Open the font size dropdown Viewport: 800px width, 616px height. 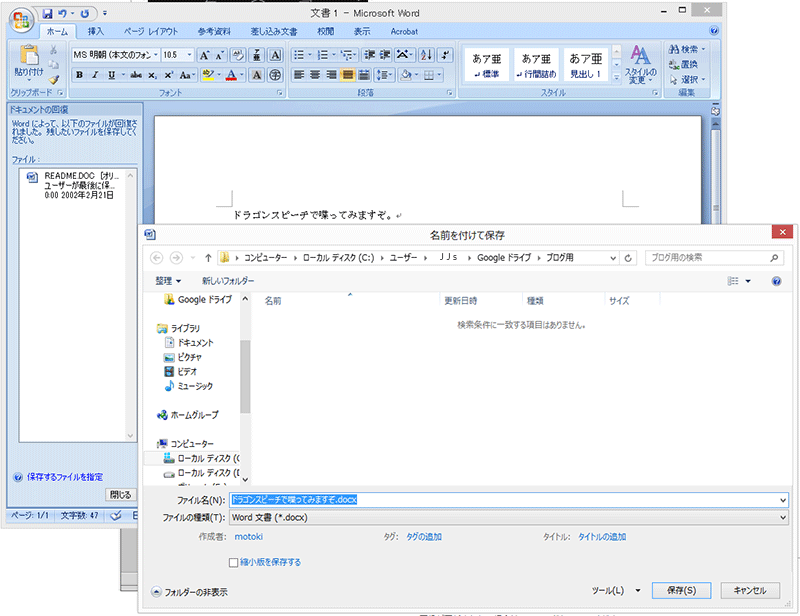click(x=189, y=55)
